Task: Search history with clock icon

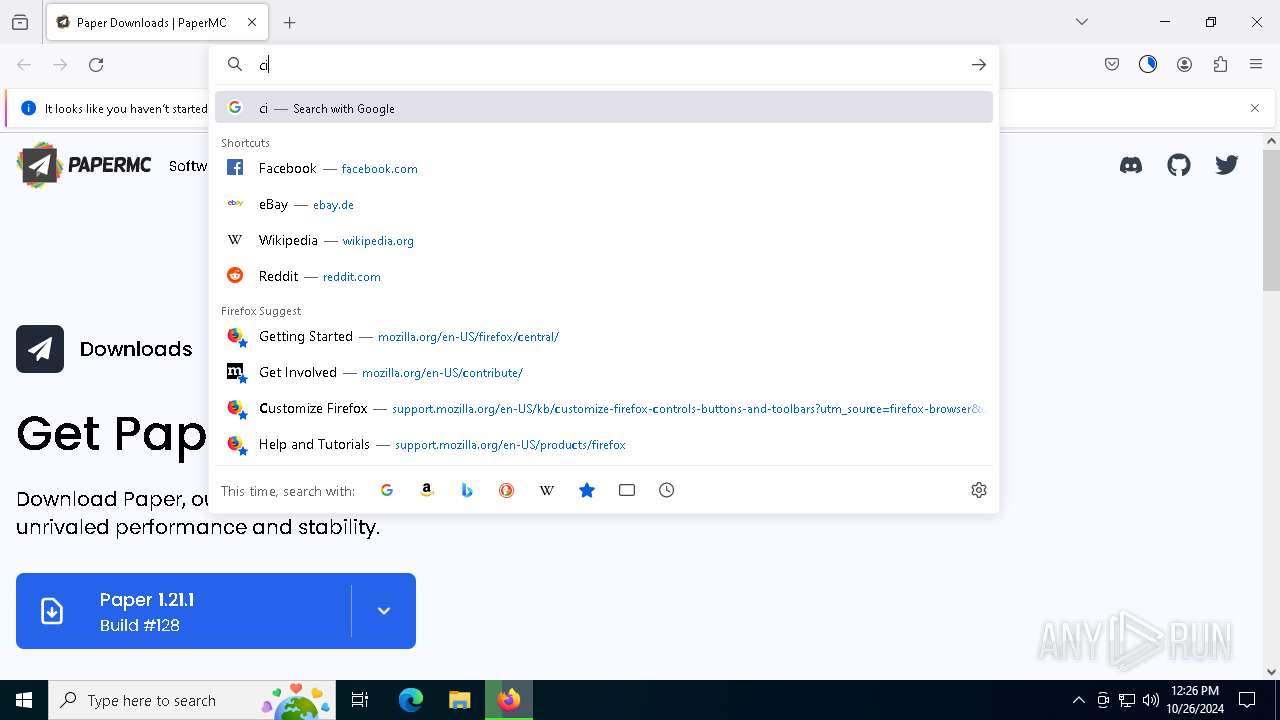Action: pyautogui.click(x=667, y=490)
